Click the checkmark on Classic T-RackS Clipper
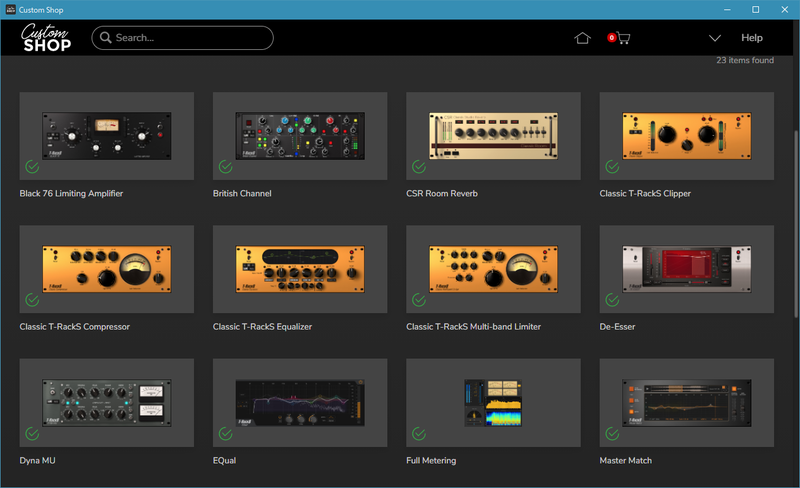Image resolution: width=800 pixels, height=488 pixels. point(612,167)
